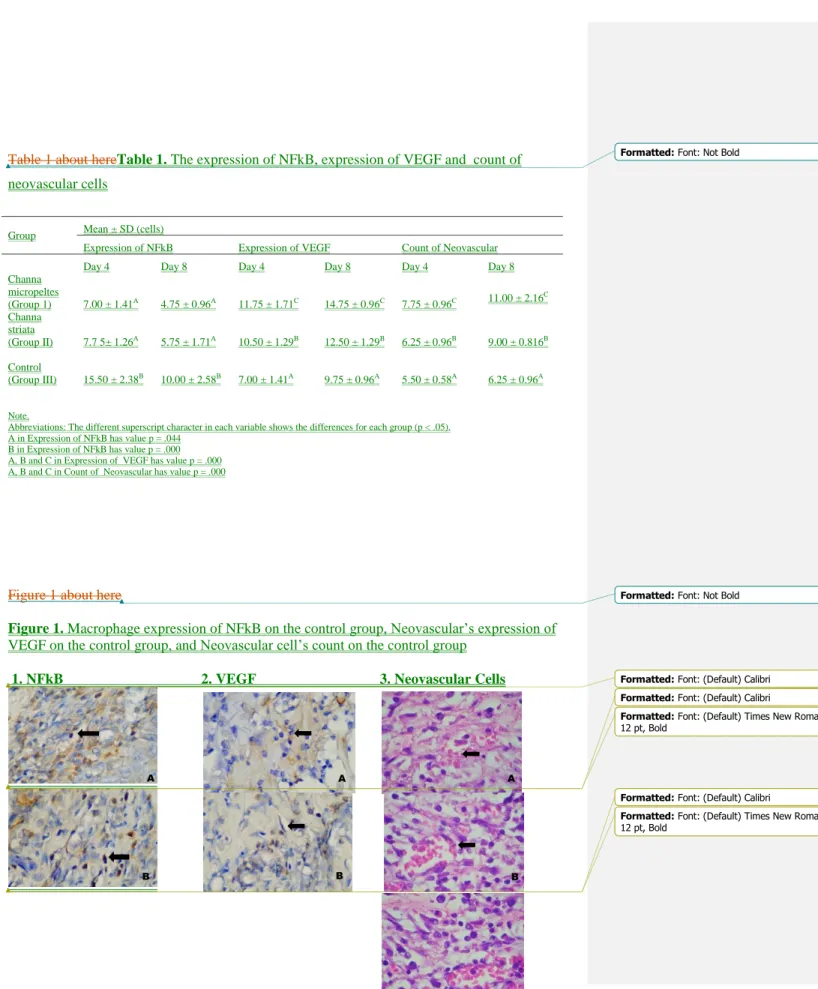Click the 'Expression of VEGF' column header

(x=284, y=247)
